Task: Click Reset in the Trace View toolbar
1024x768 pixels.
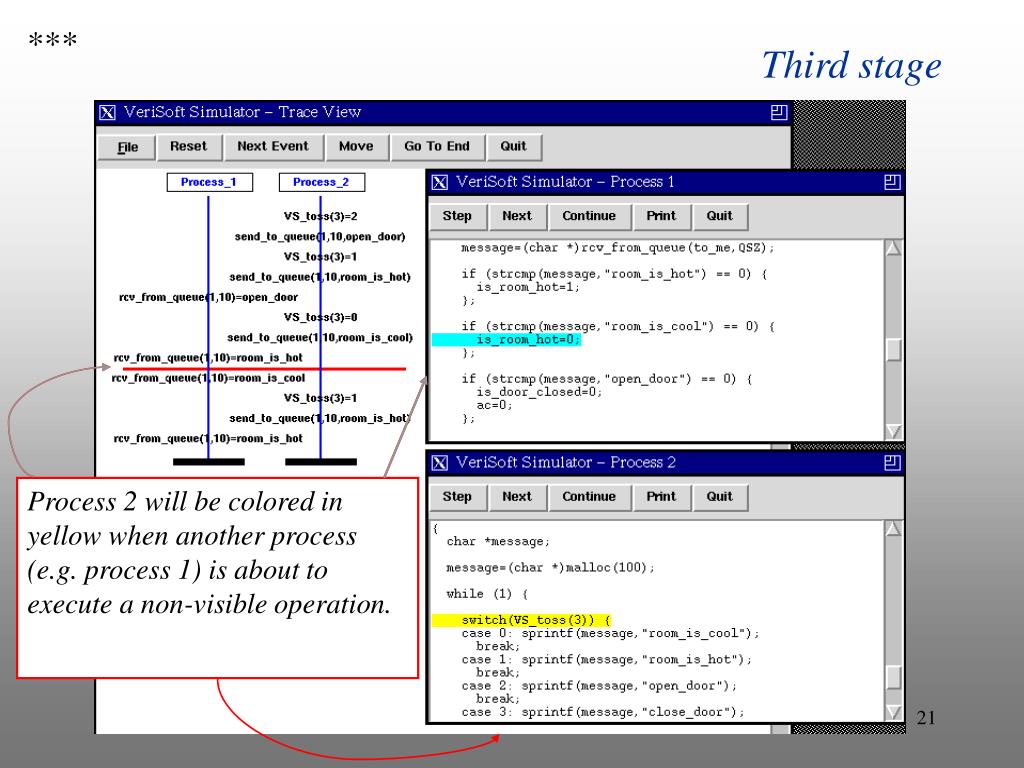Action: pos(189,147)
